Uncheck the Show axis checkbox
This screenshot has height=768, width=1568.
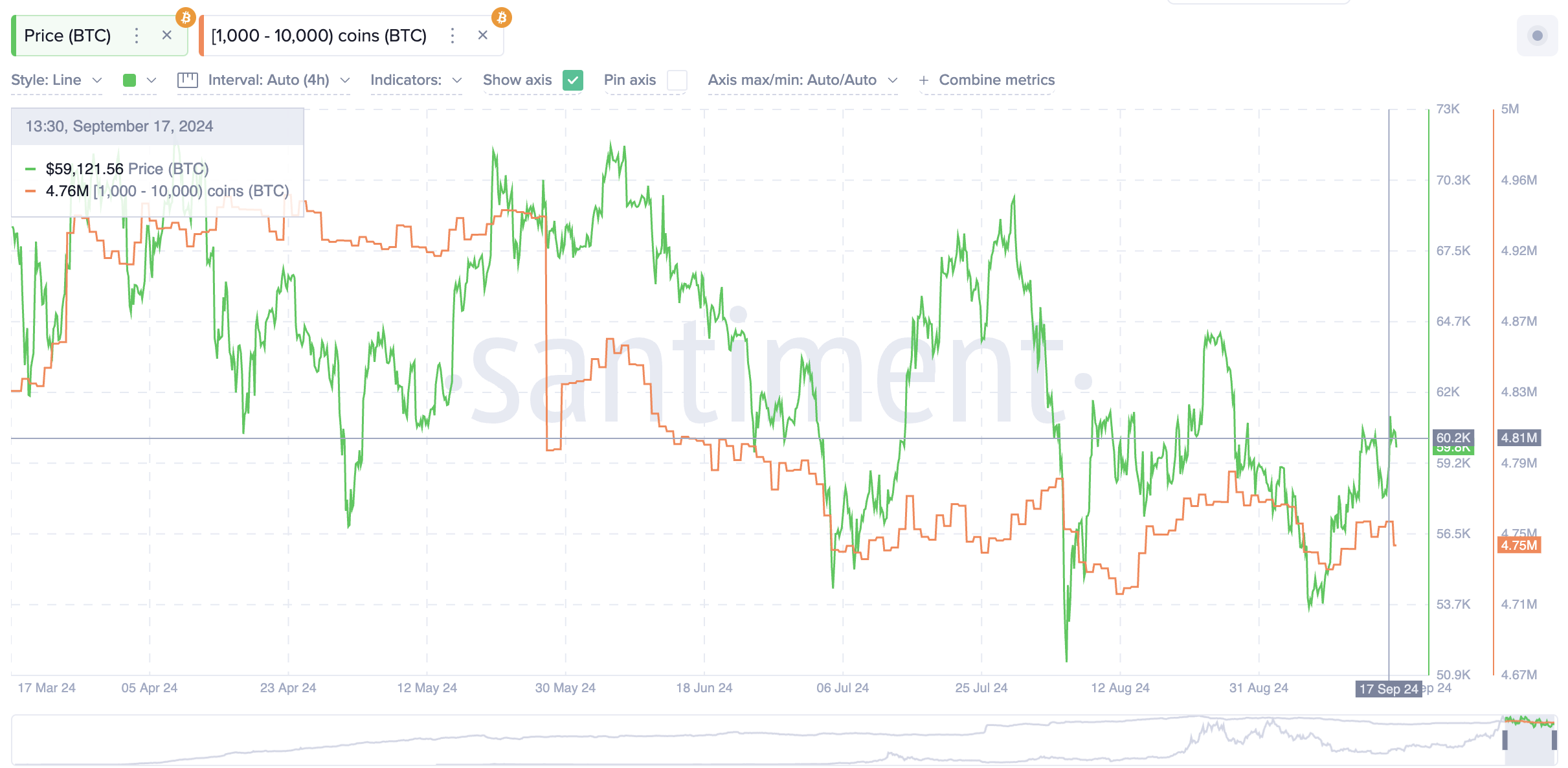point(573,80)
